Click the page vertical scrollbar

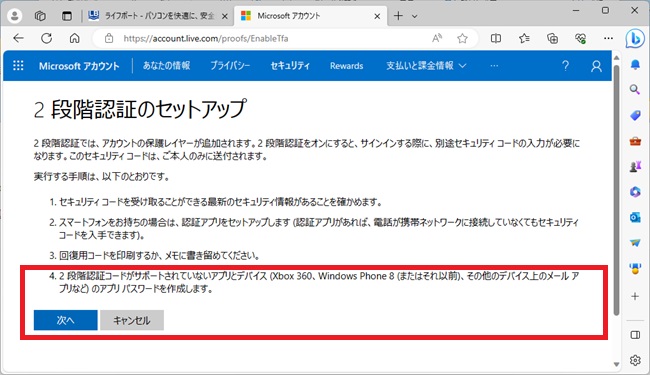tap(616, 191)
